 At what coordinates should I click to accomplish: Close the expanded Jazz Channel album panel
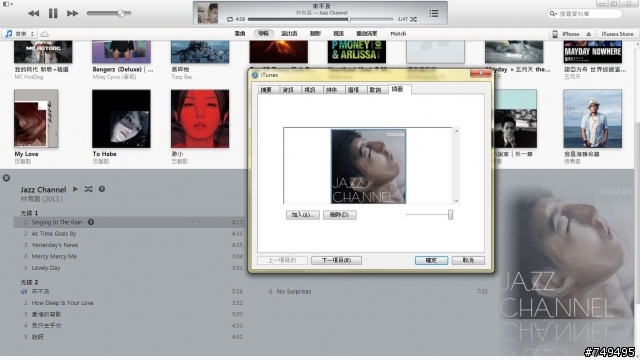(7, 178)
